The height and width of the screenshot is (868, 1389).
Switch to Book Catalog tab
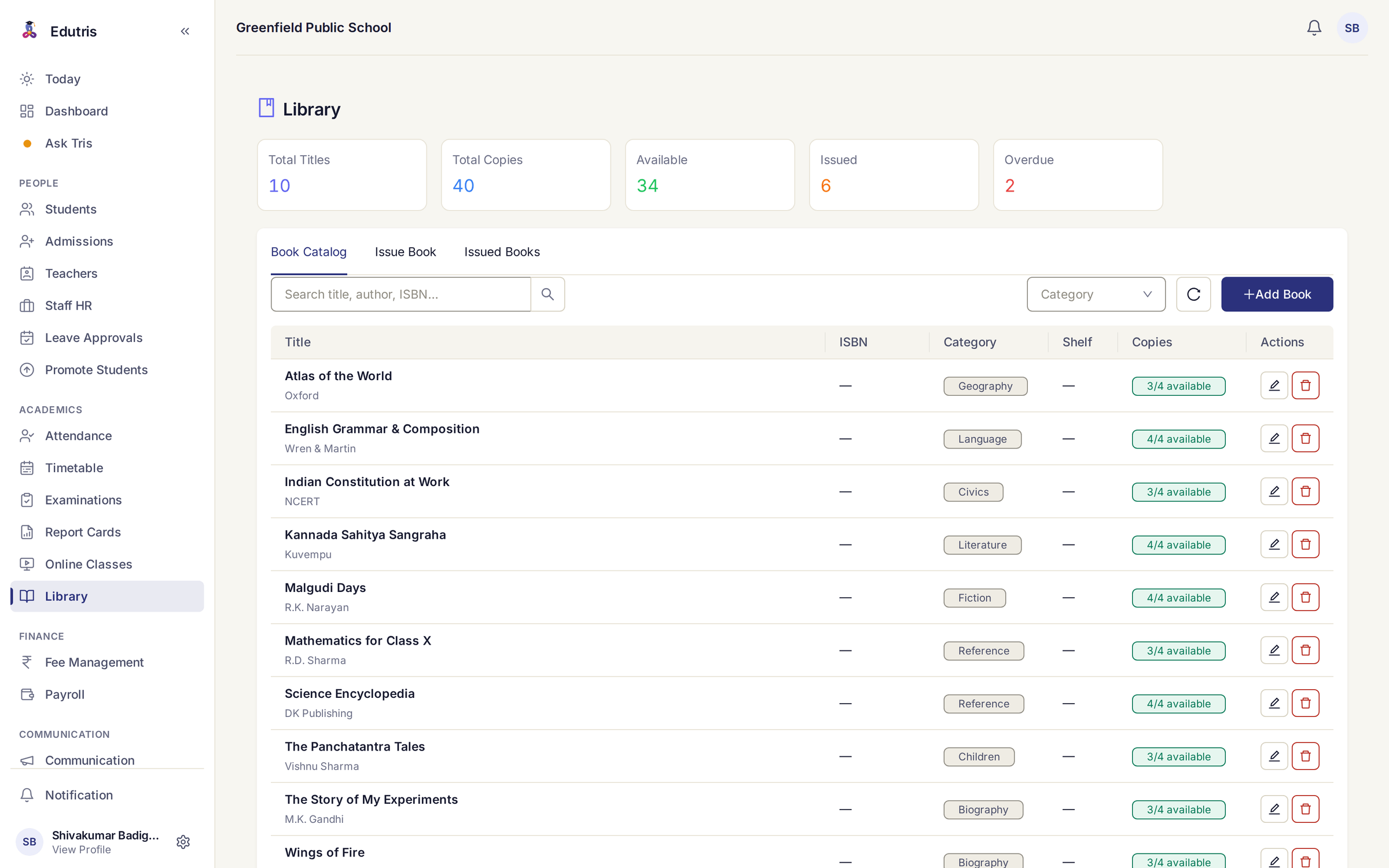point(308,252)
